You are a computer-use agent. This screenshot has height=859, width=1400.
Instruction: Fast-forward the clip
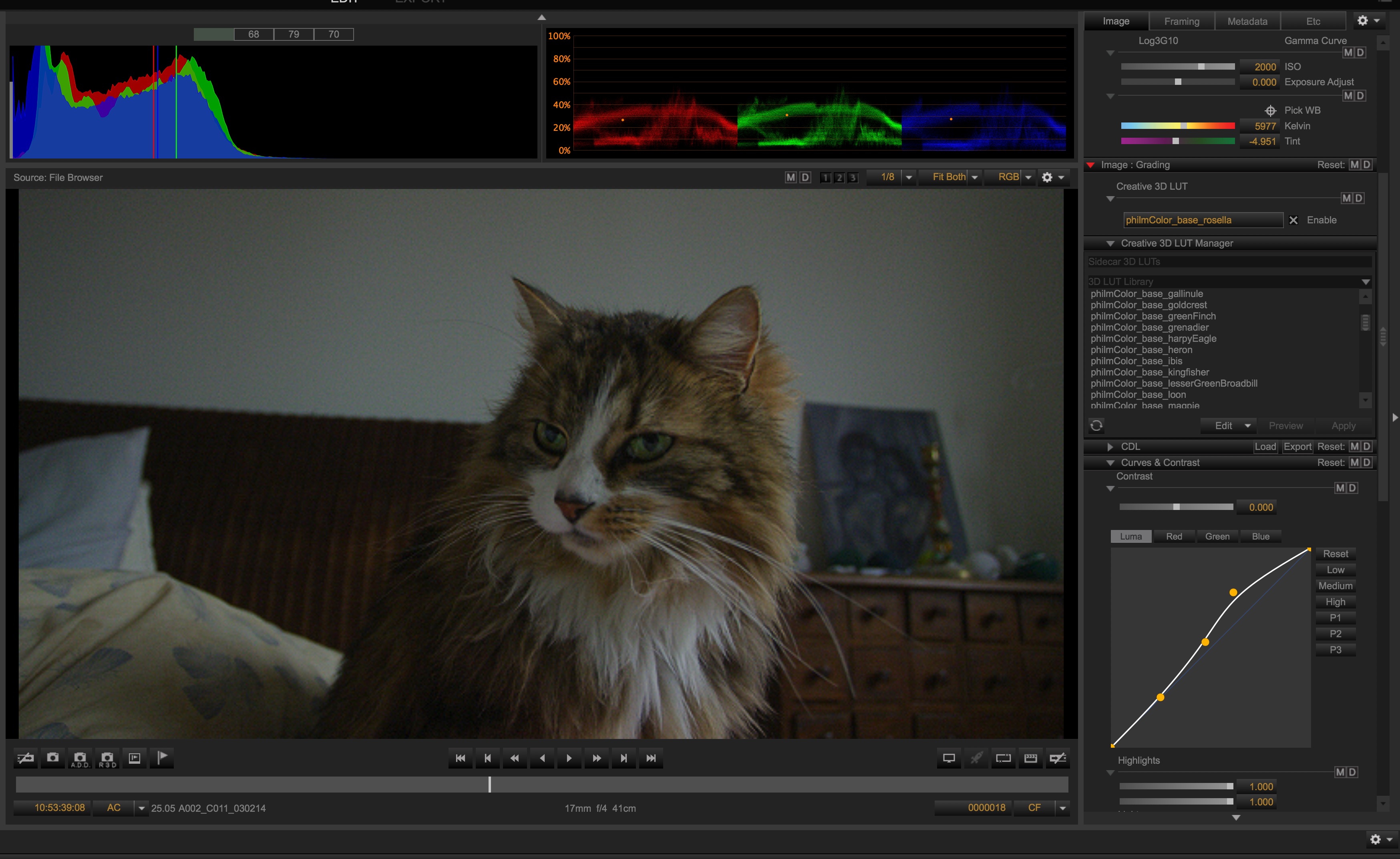[x=596, y=758]
